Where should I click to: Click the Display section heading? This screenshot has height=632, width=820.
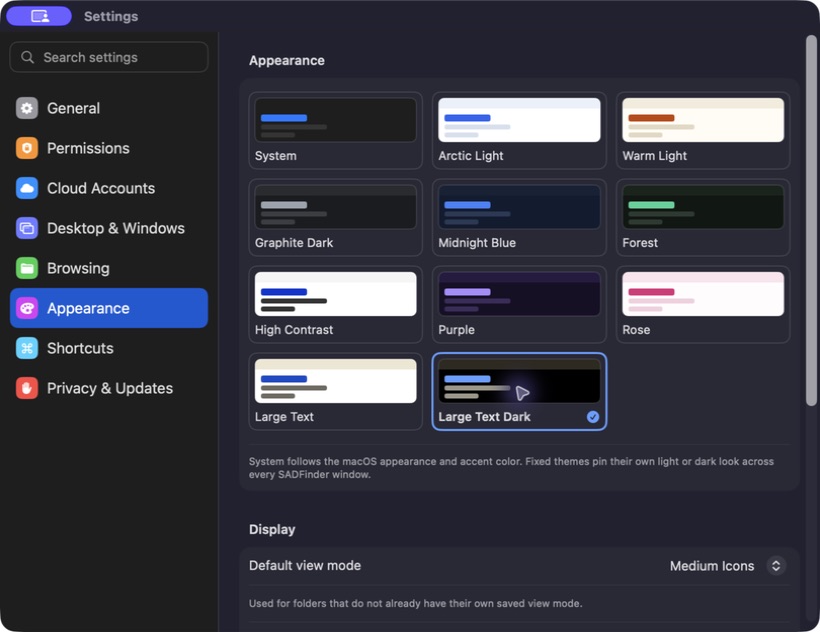pos(272,530)
